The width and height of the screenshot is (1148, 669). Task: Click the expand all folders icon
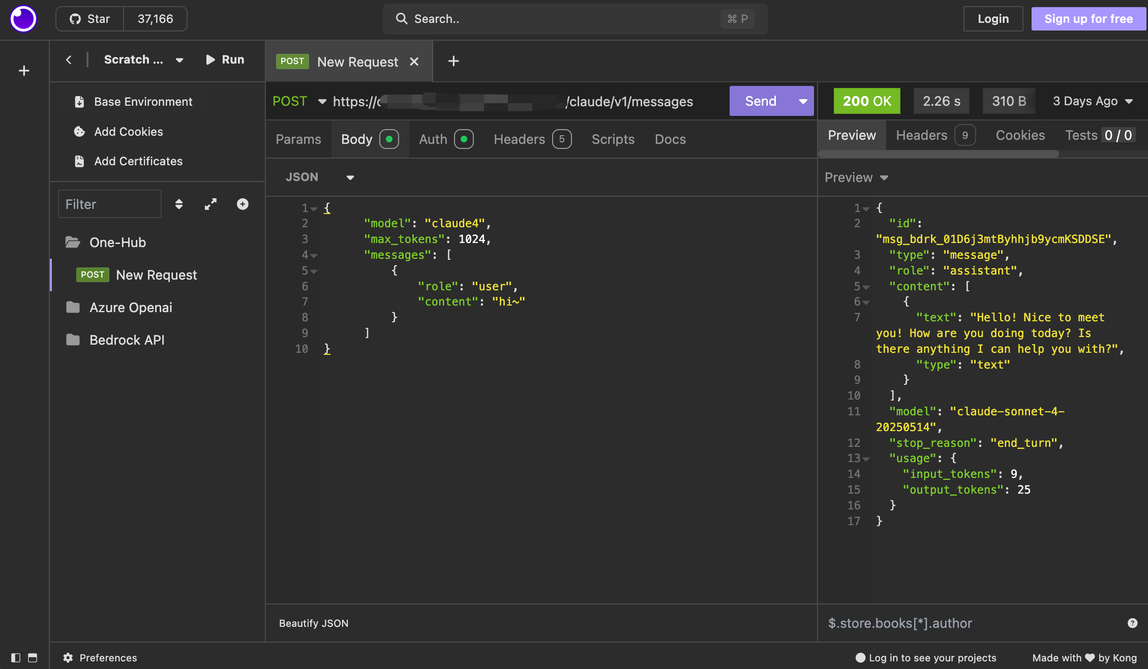tap(210, 204)
